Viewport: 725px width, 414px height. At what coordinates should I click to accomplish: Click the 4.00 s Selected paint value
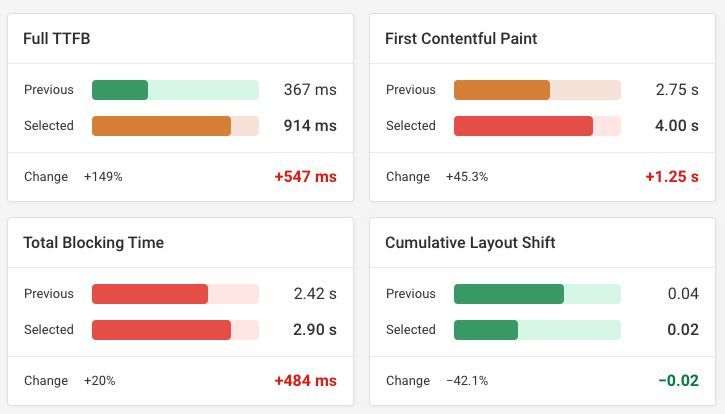coord(677,126)
